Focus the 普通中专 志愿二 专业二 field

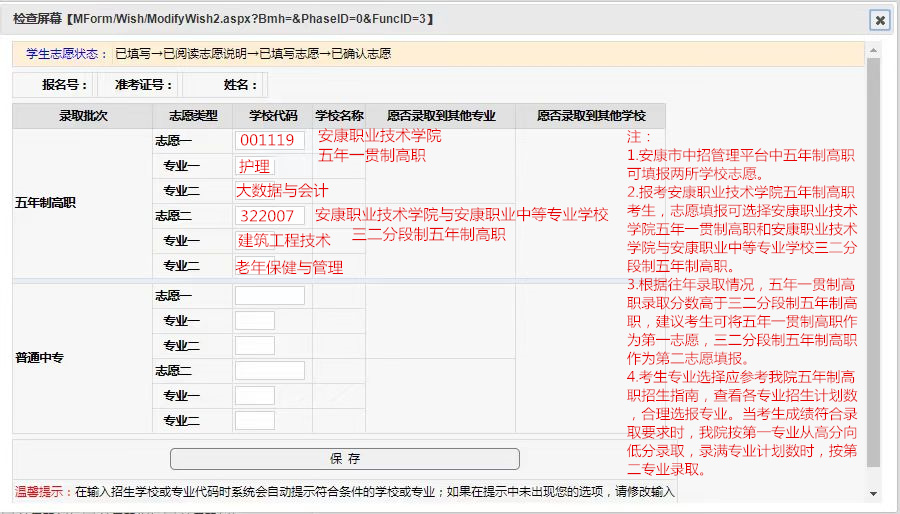254,421
